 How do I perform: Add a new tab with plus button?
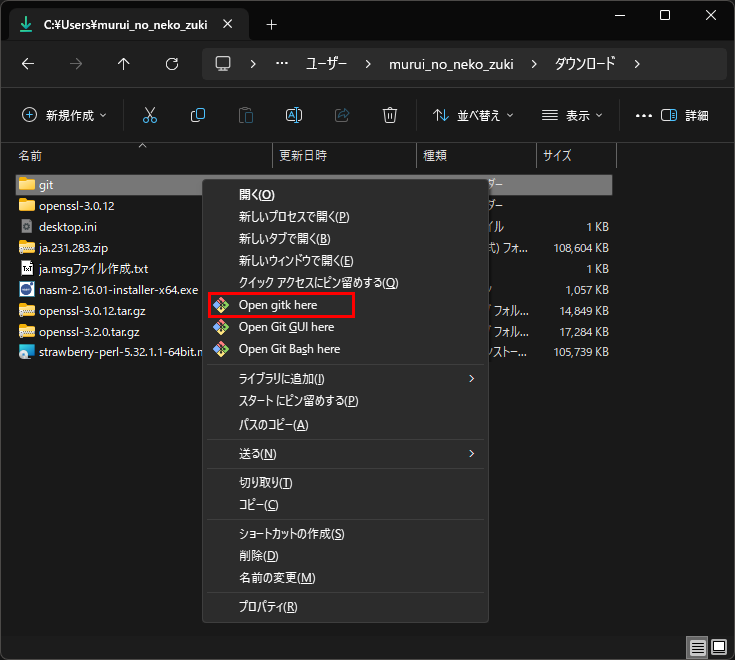271,24
